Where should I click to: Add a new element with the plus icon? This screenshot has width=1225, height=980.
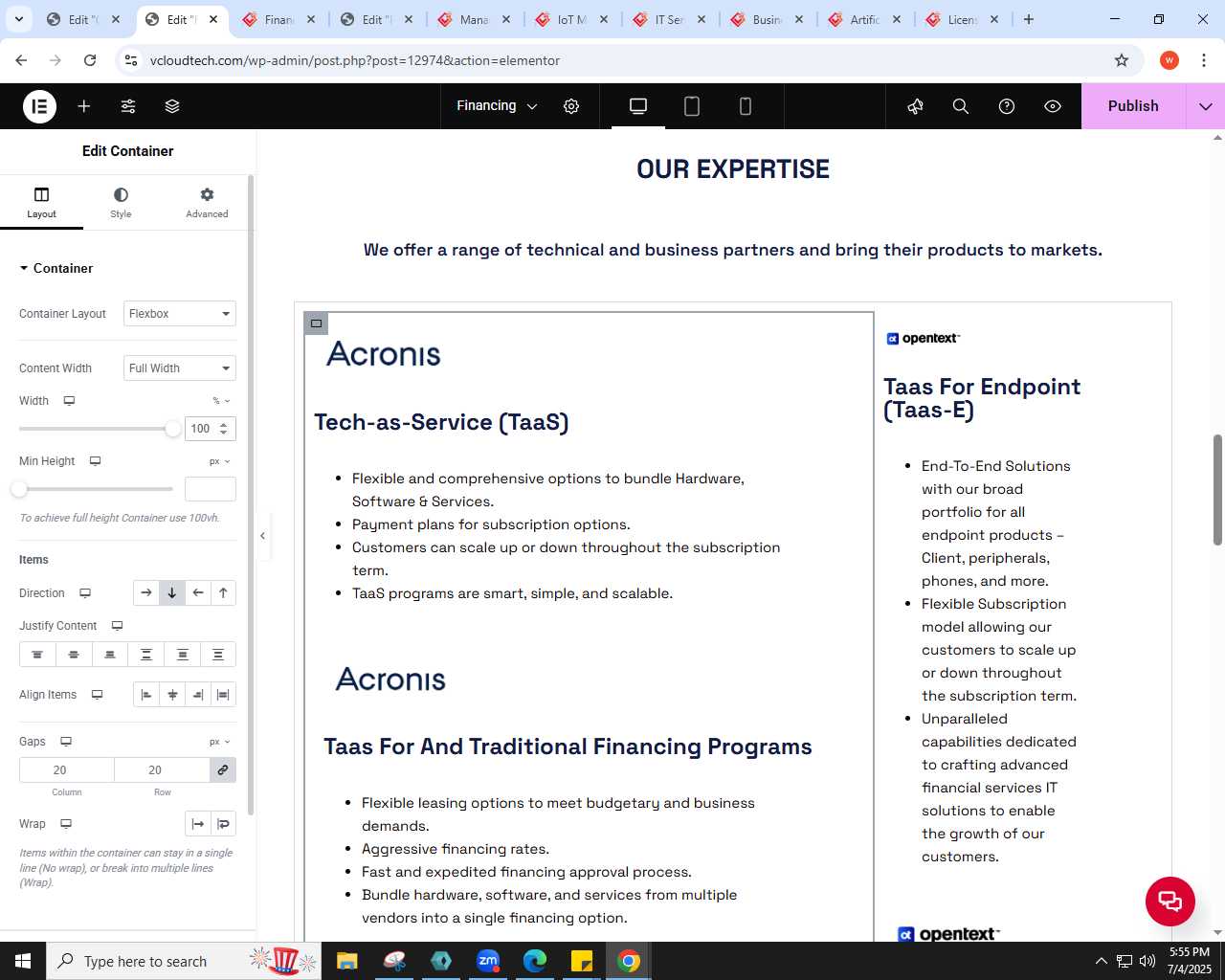pos(84,106)
